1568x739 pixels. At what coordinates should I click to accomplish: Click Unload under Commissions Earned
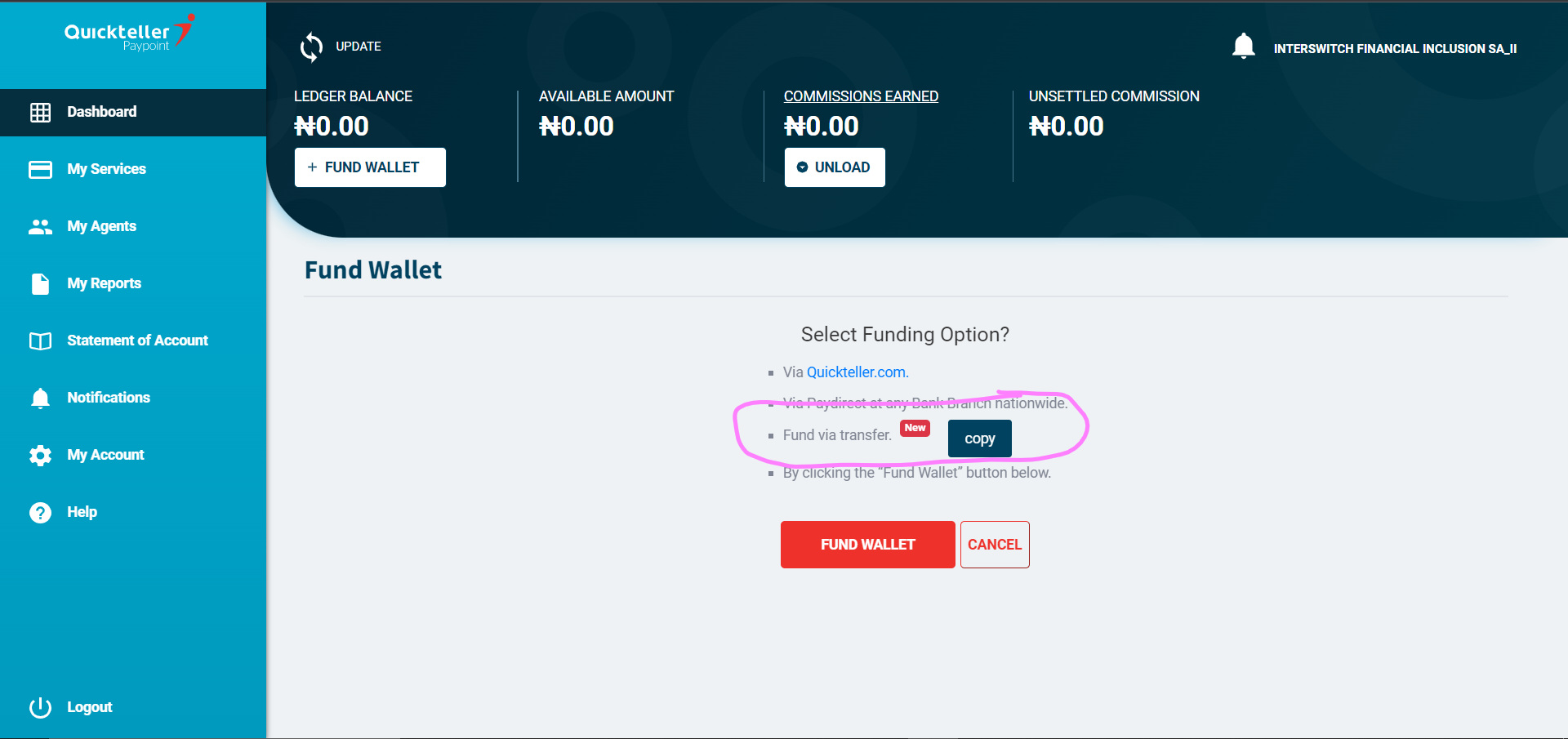[x=834, y=167]
